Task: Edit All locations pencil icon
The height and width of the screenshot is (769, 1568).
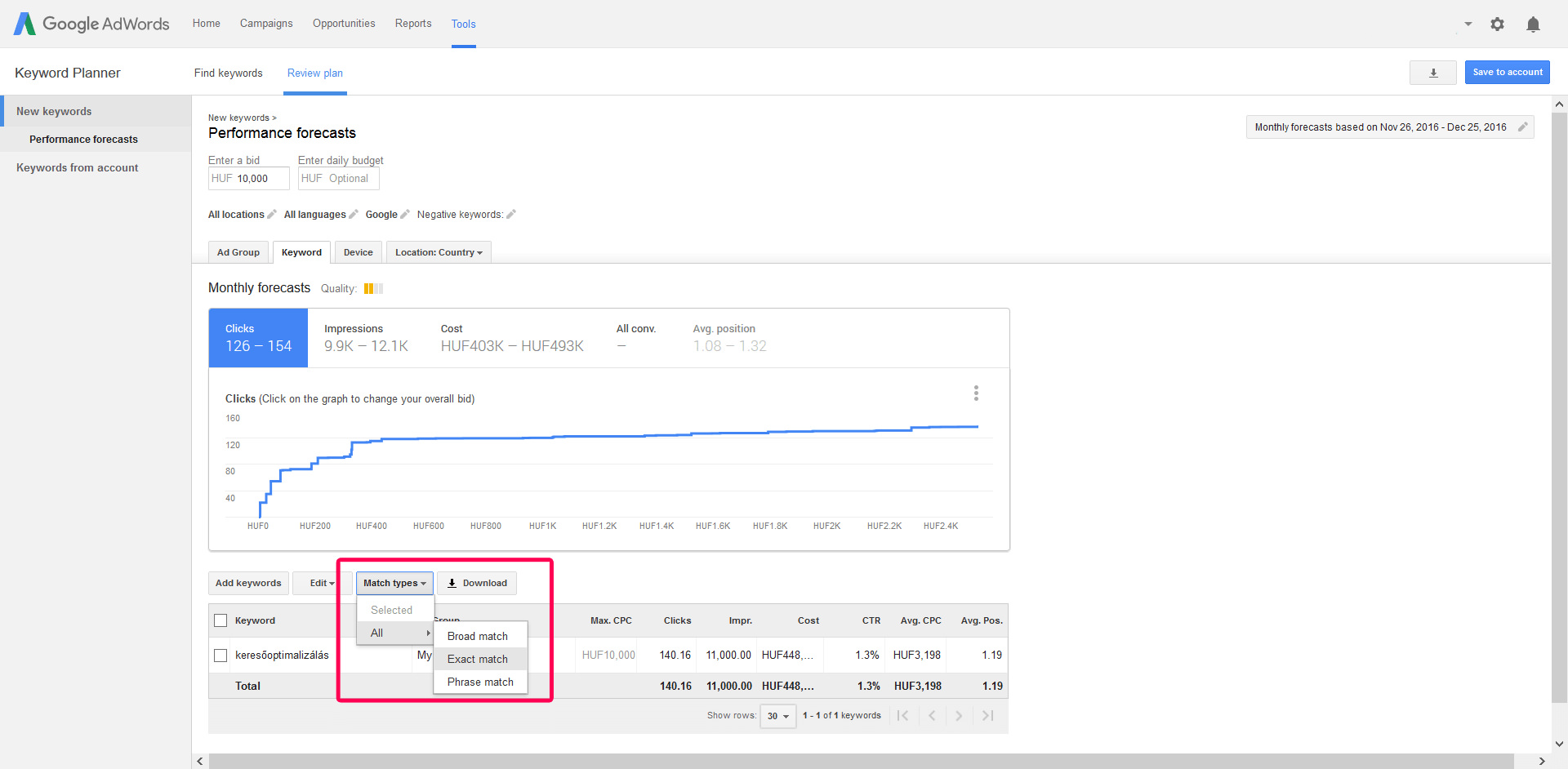Action: tap(272, 215)
